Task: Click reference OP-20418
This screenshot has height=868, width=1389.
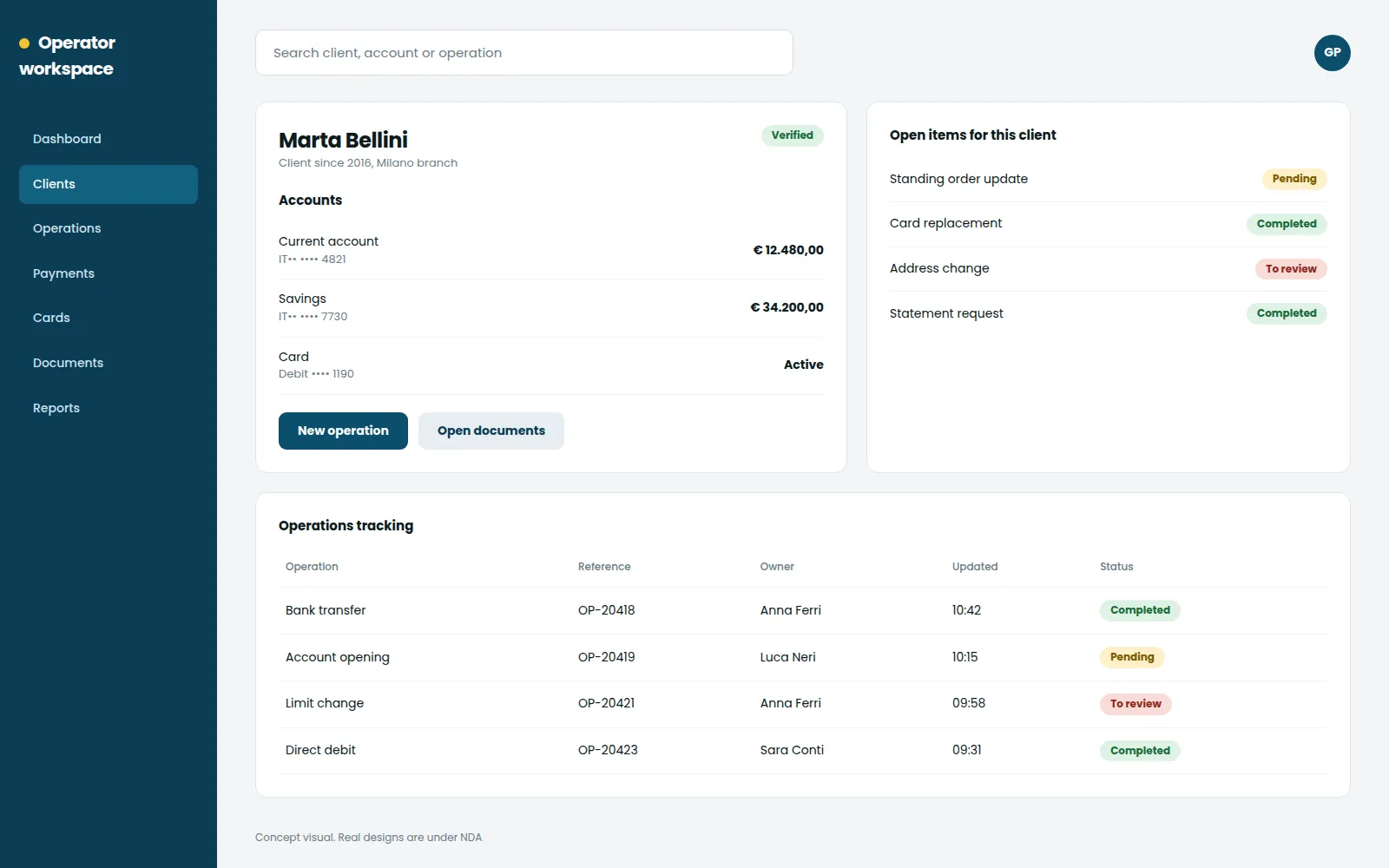Action: [x=607, y=610]
